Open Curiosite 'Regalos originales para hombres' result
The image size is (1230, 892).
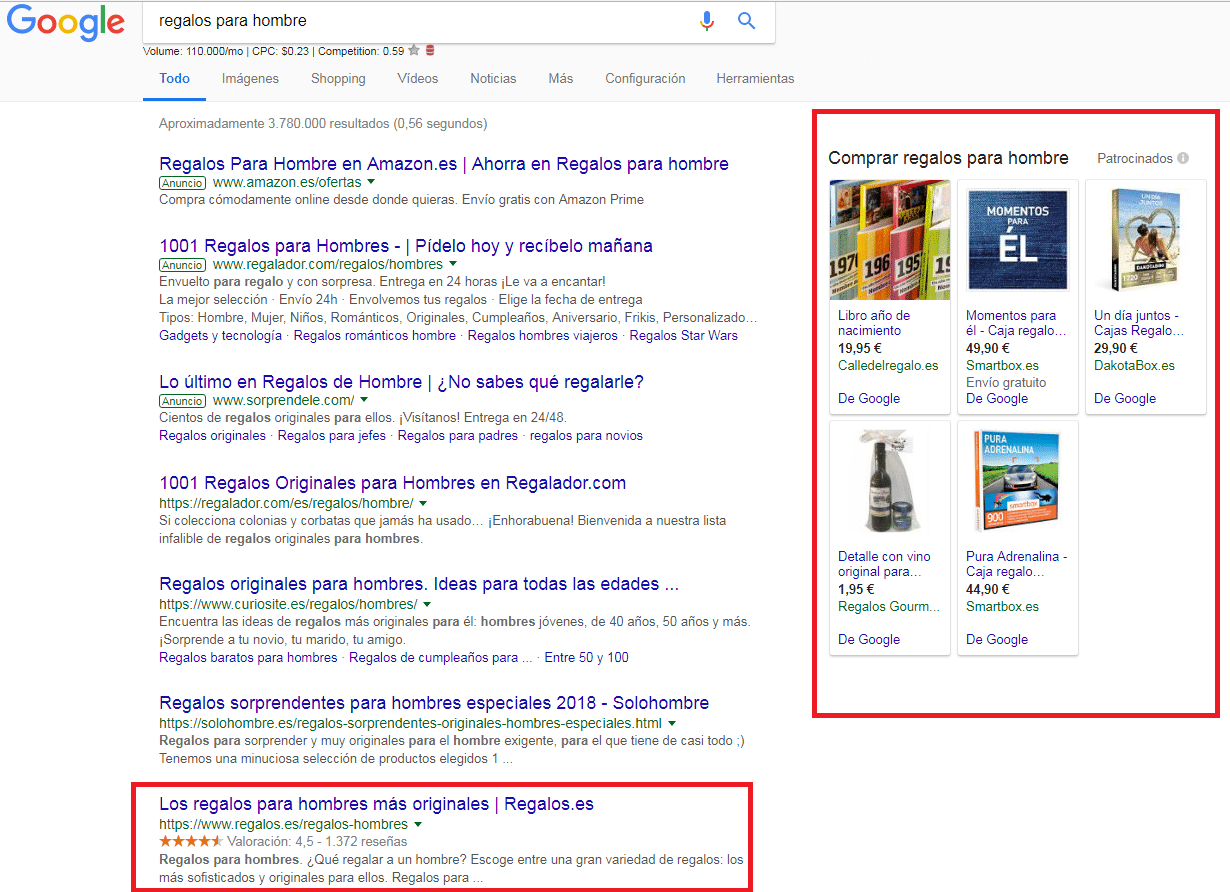[419, 584]
